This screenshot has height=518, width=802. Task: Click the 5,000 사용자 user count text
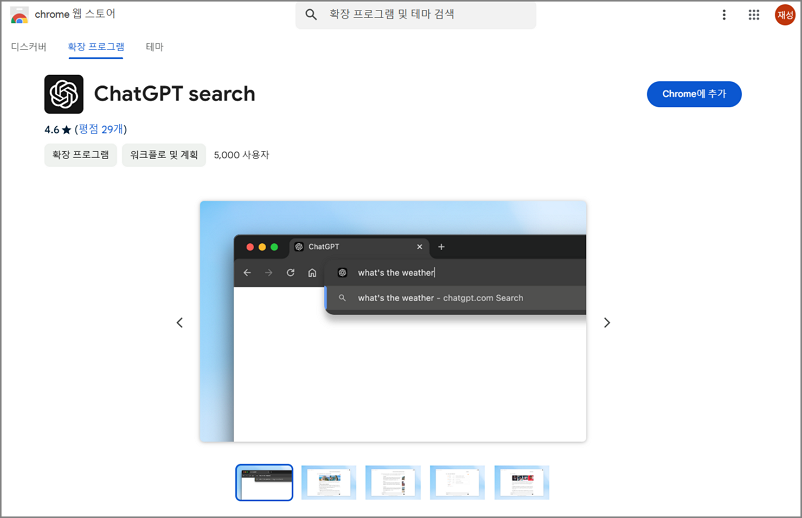(241, 155)
